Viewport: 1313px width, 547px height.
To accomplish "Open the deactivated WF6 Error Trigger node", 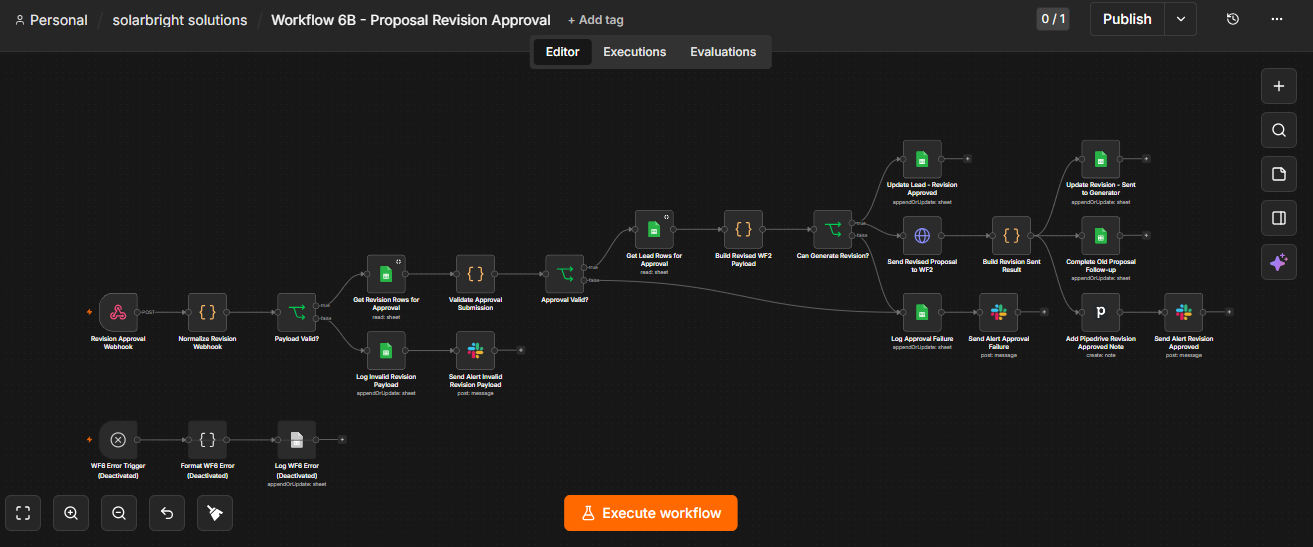I will click(118, 440).
